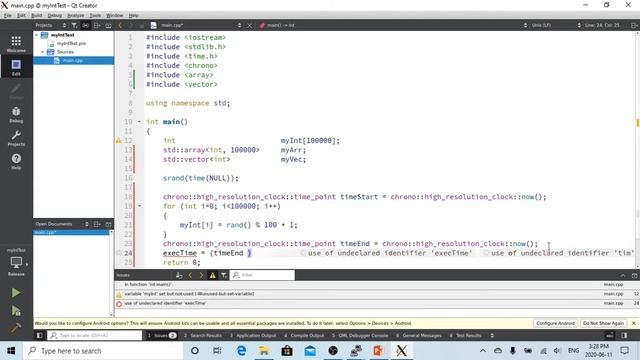Open the output panes list arrows
640x360 pixels.
point(492,336)
